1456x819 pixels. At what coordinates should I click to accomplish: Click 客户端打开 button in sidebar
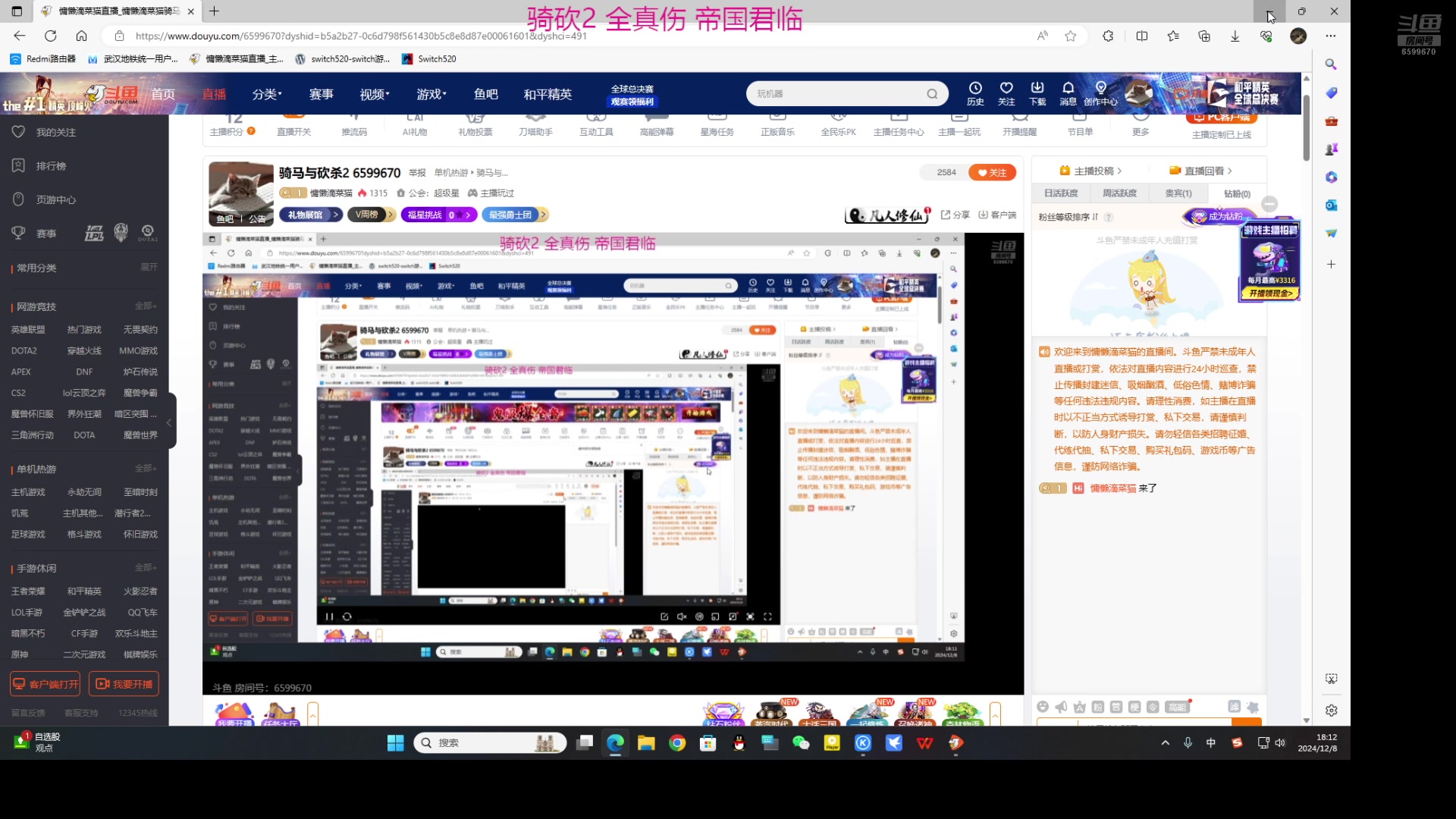[x=45, y=684]
